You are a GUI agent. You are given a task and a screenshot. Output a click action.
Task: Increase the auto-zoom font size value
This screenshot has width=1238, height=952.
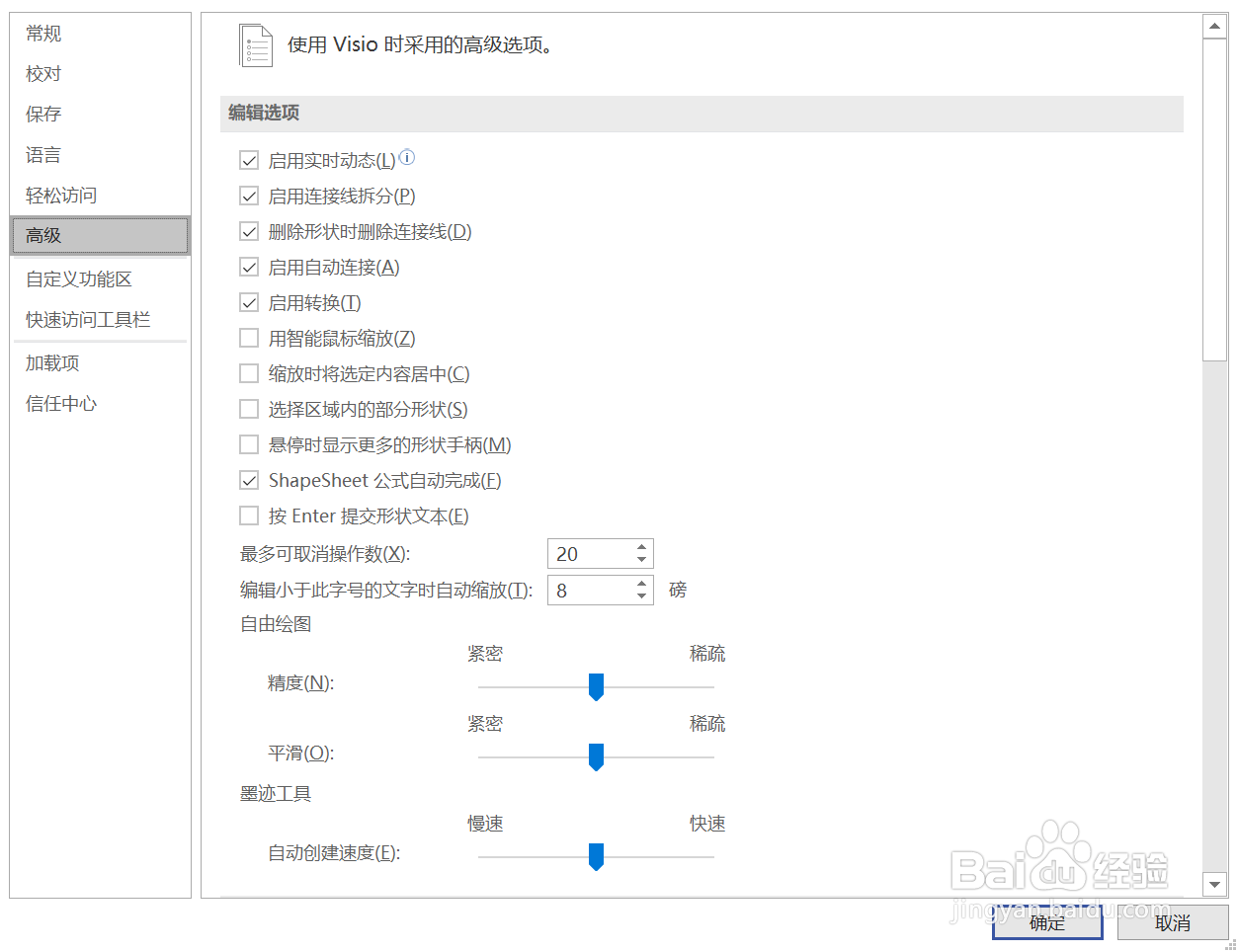pos(641,584)
